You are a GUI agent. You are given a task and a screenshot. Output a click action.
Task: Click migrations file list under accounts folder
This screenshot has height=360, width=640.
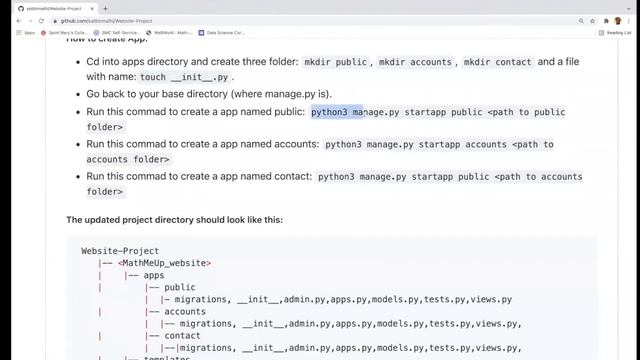(x=351, y=324)
